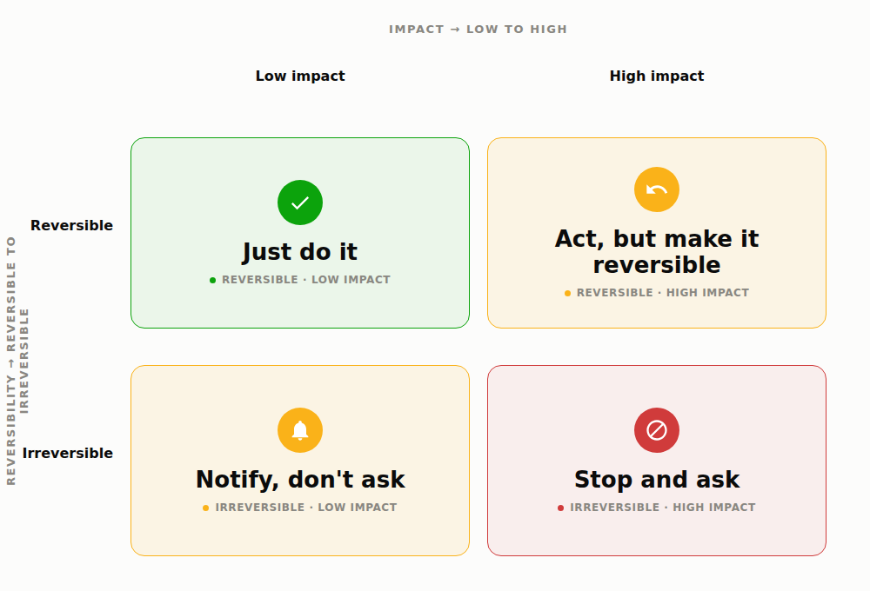Select the 'Just do it' heading
The height and width of the screenshot is (591, 870).
[300, 252]
